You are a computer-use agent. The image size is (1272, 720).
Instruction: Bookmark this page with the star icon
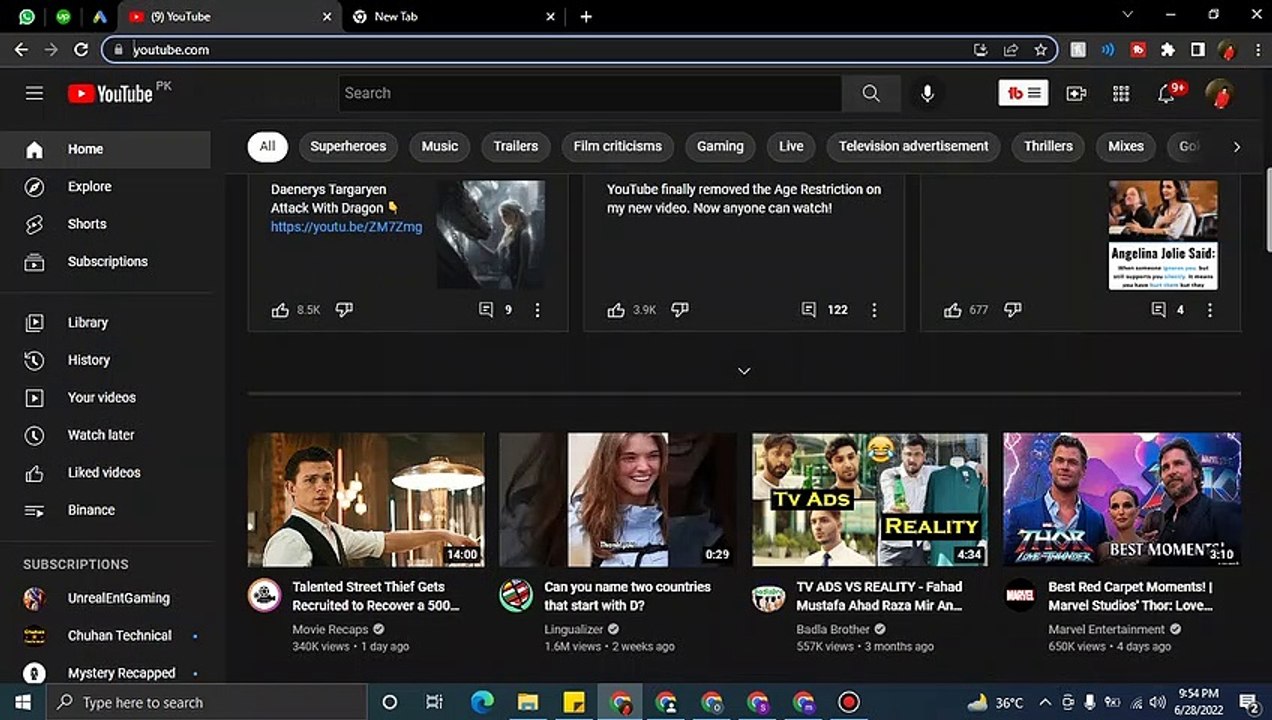click(x=1040, y=49)
